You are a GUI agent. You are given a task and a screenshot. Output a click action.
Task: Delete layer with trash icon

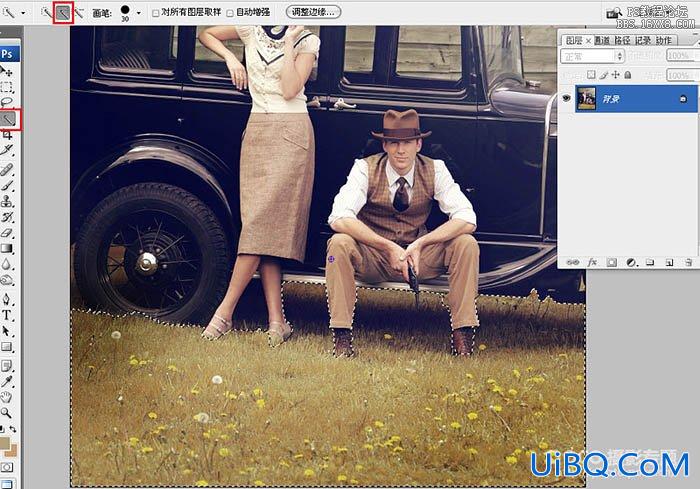pos(688,262)
